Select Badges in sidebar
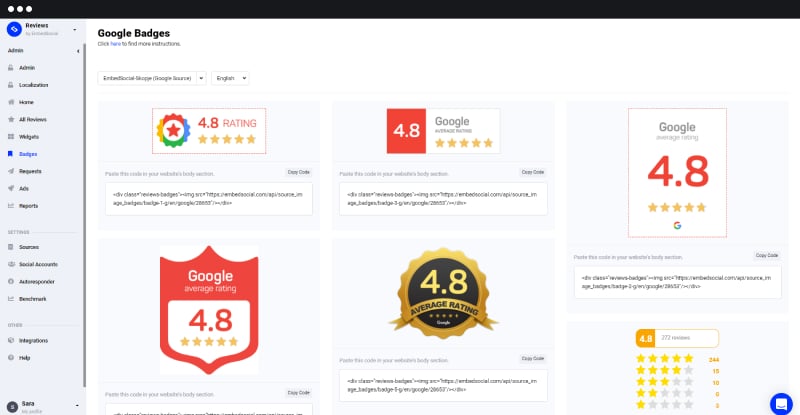The width and height of the screenshot is (800, 415). coord(28,154)
